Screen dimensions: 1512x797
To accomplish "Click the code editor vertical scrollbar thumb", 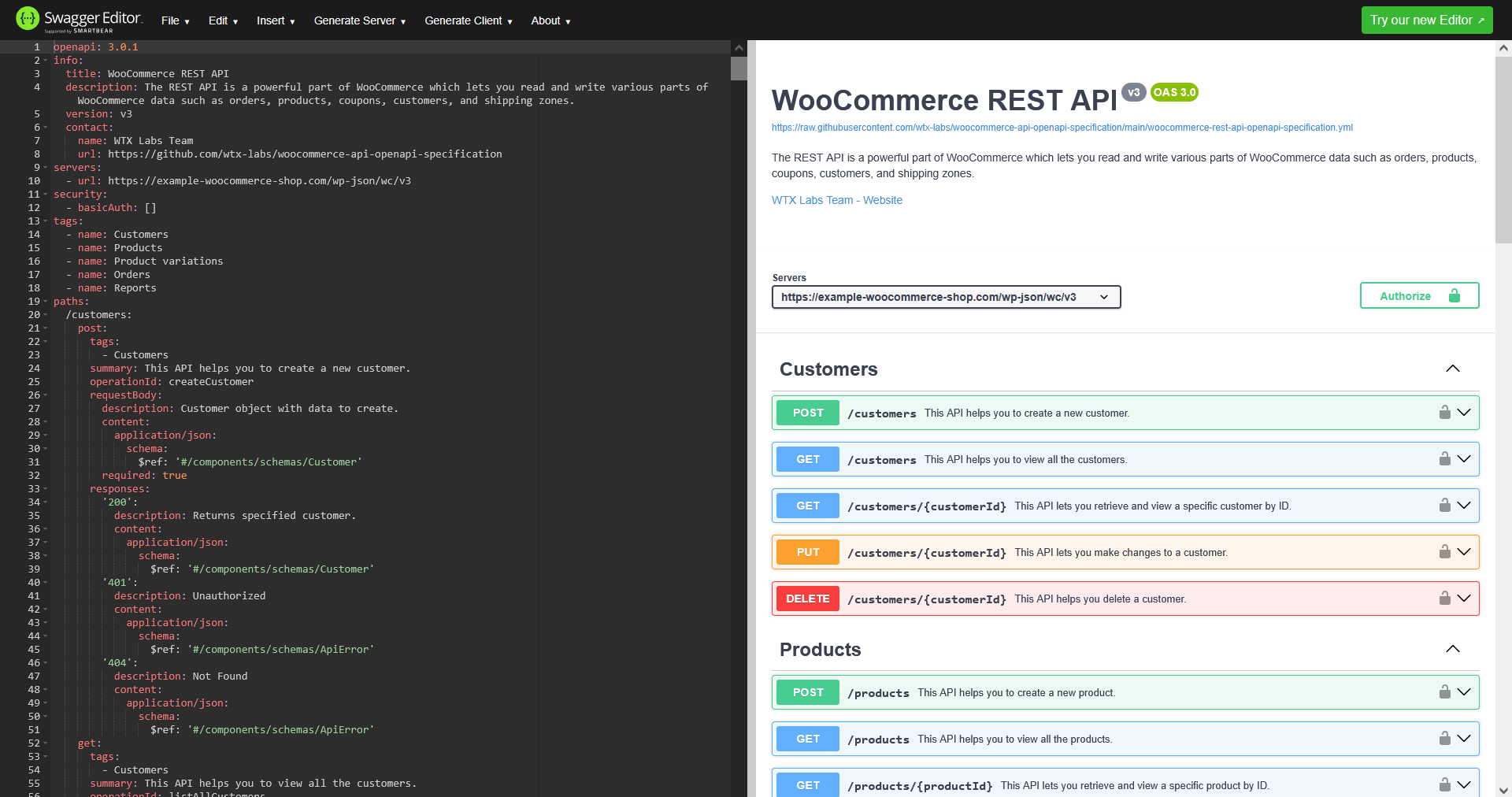I will coord(739,69).
